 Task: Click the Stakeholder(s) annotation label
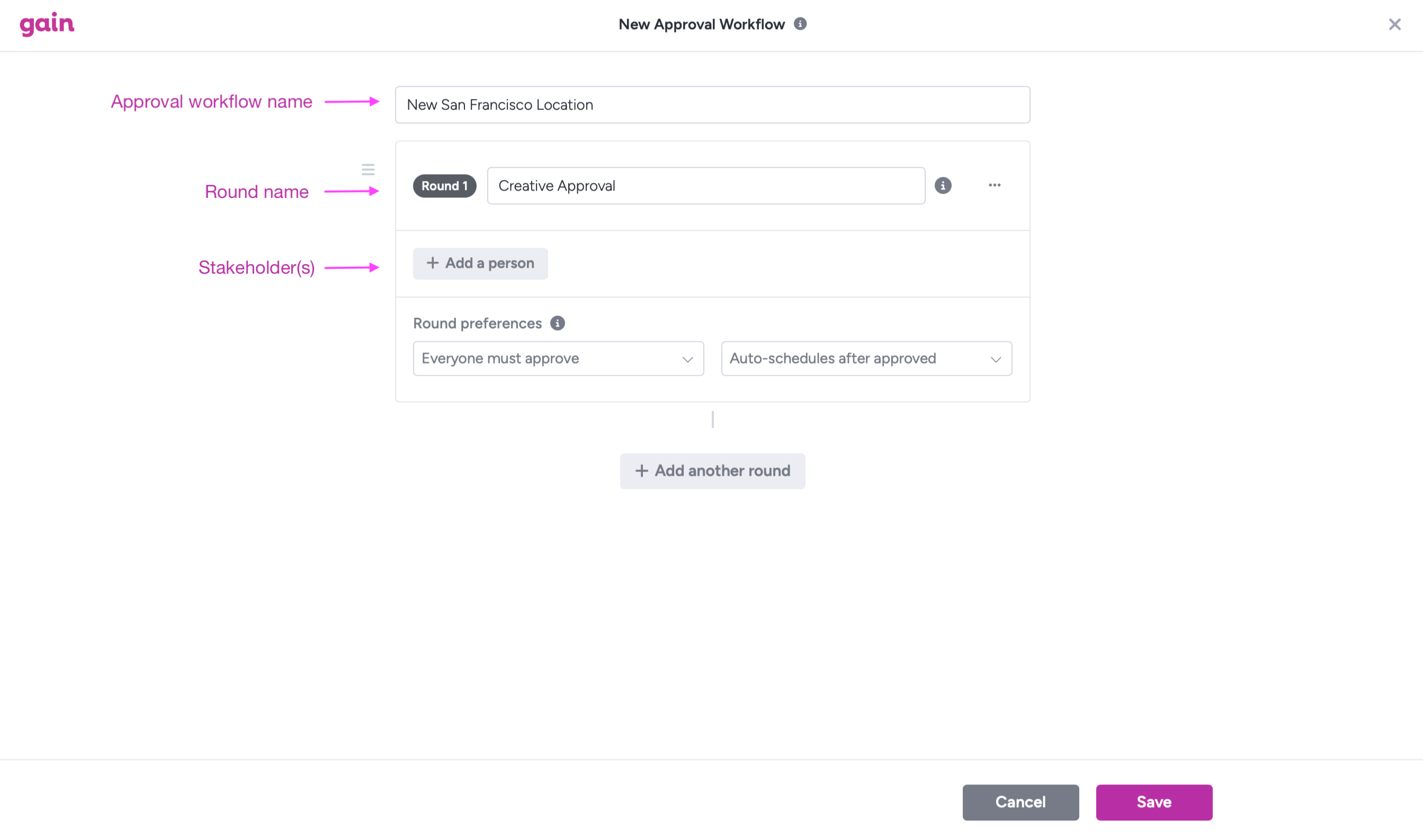tap(256, 267)
